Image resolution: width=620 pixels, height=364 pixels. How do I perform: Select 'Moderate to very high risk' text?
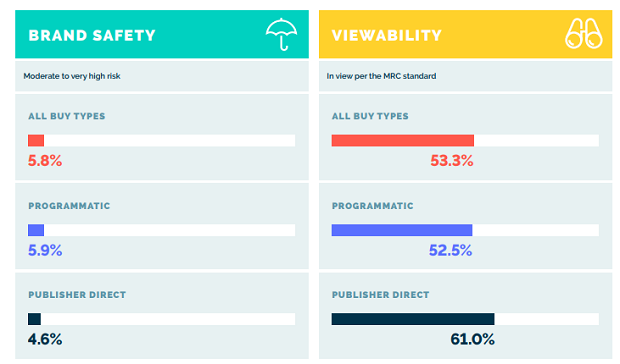click(x=72, y=76)
